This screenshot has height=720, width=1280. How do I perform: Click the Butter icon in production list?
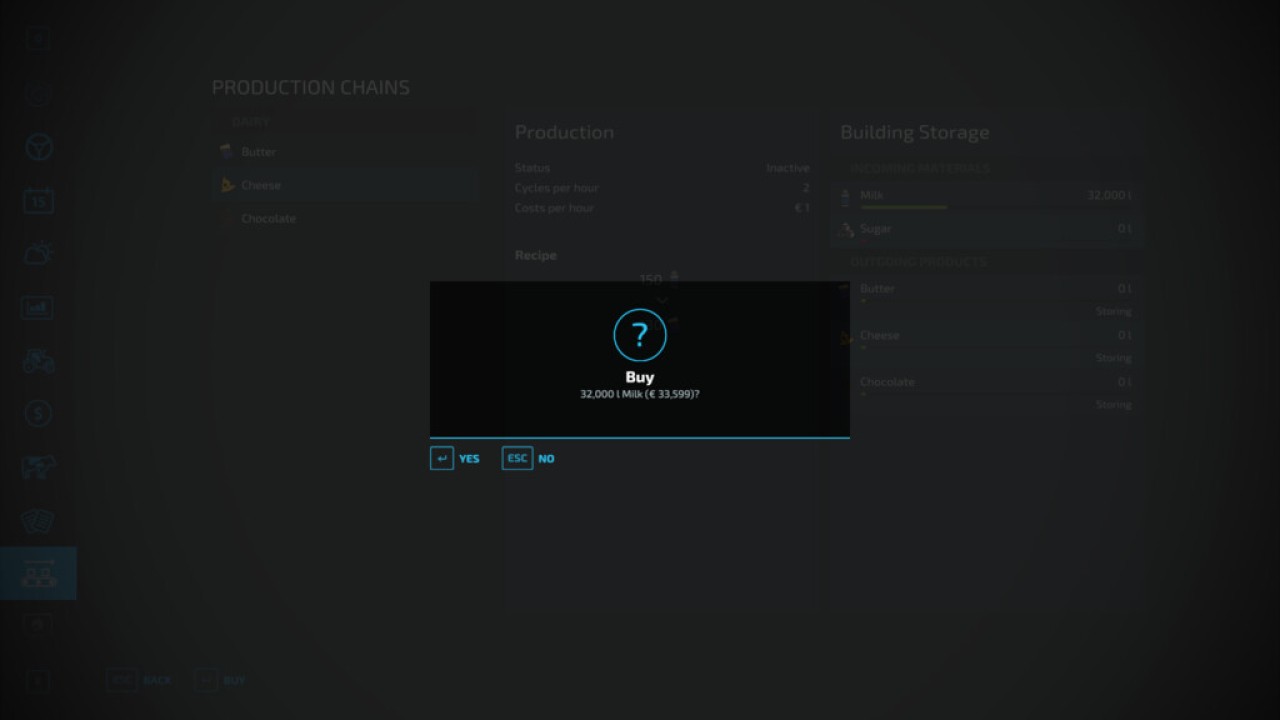(x=227, y=152)
